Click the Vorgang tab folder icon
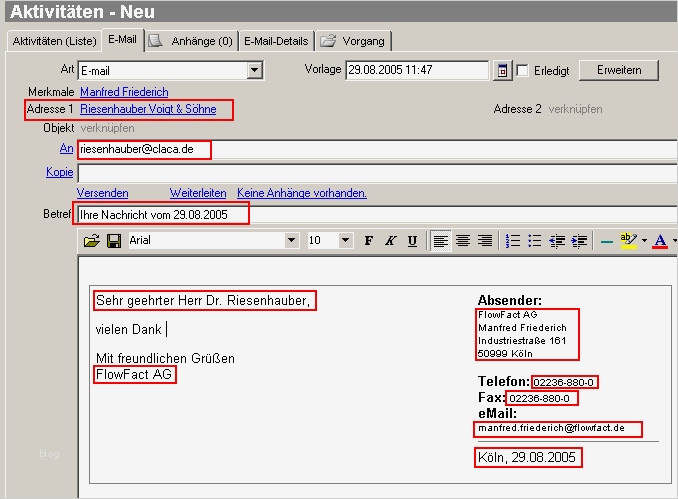 point(328,41)
